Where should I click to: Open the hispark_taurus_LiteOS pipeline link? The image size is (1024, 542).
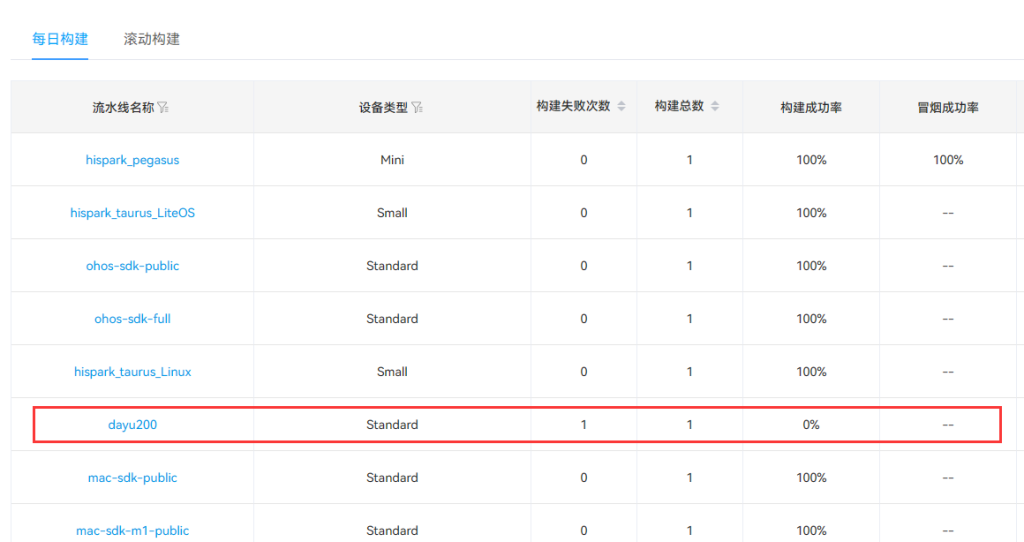(x=132, y=213)
